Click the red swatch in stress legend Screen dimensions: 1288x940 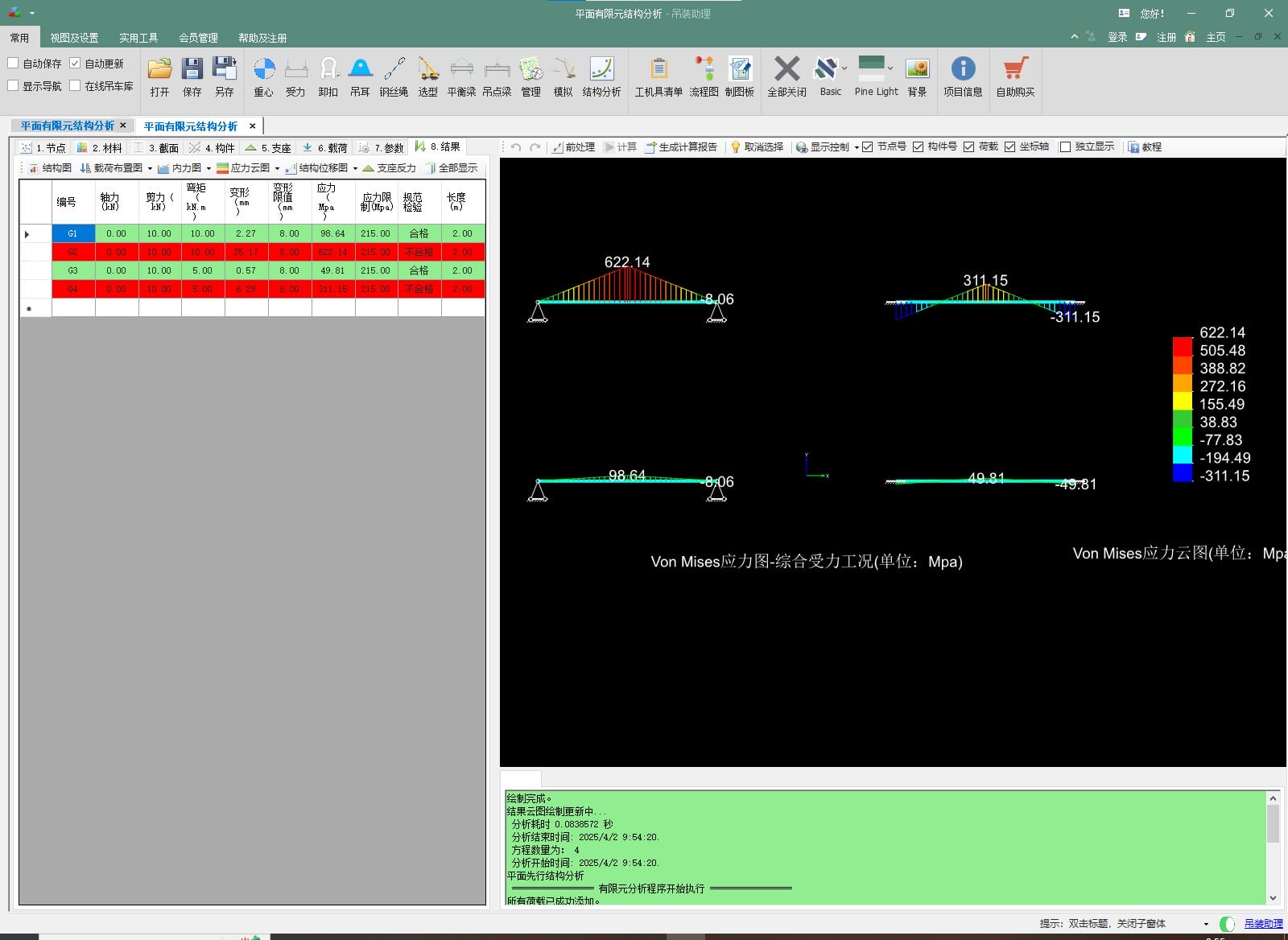1182,347
